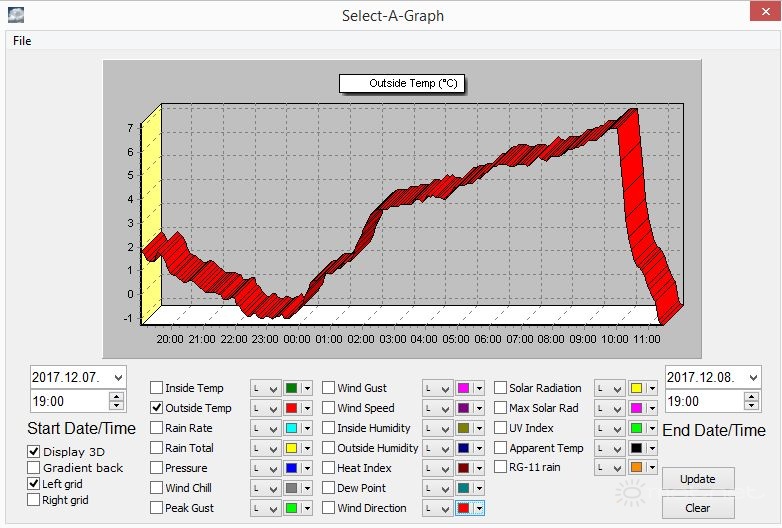Open the axis dropdown for Inside Temp
This screenshot has width=782, height=528.
pyautogui.click(x=265, y=388)
